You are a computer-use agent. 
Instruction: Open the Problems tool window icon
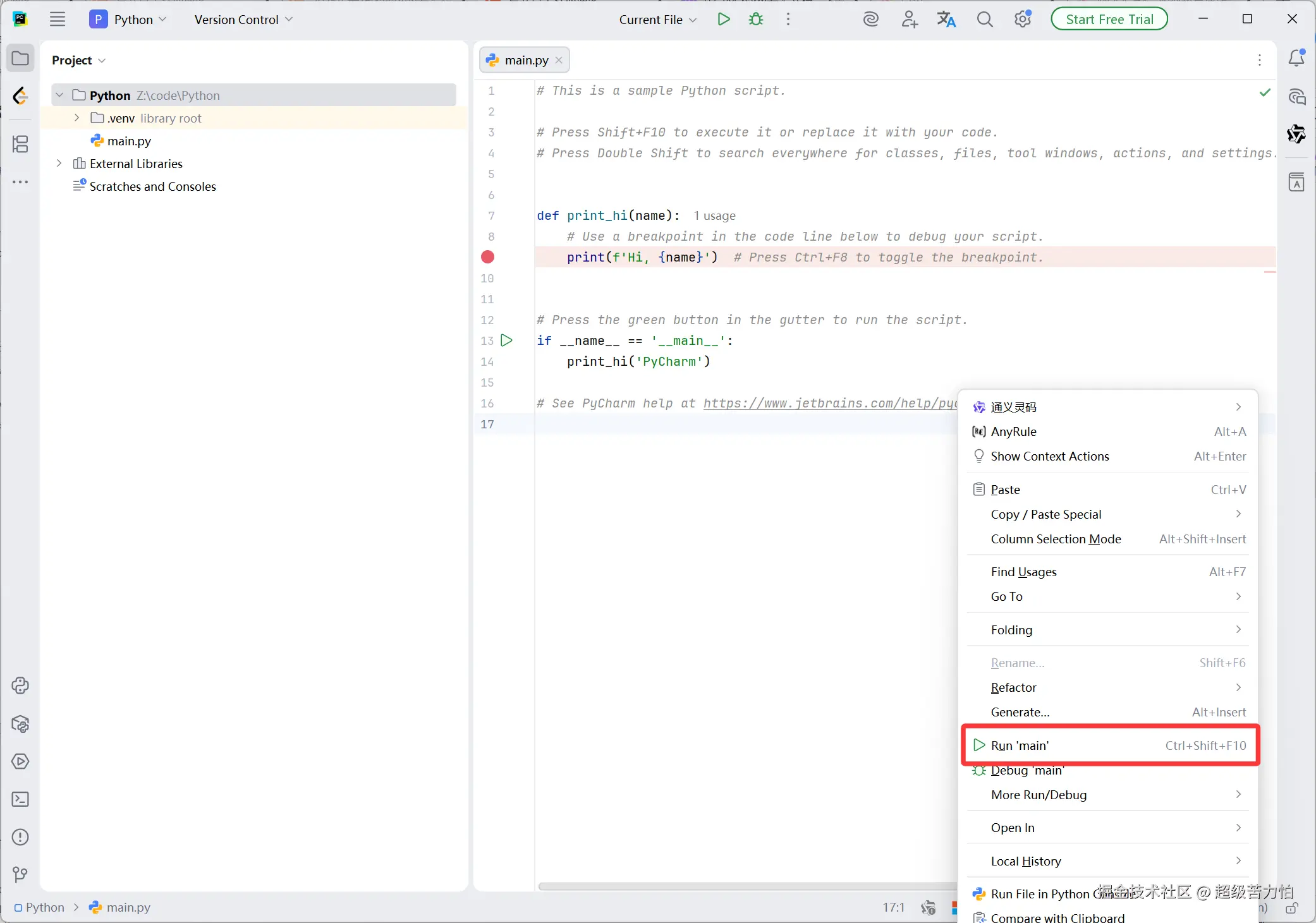pos(20,837)
